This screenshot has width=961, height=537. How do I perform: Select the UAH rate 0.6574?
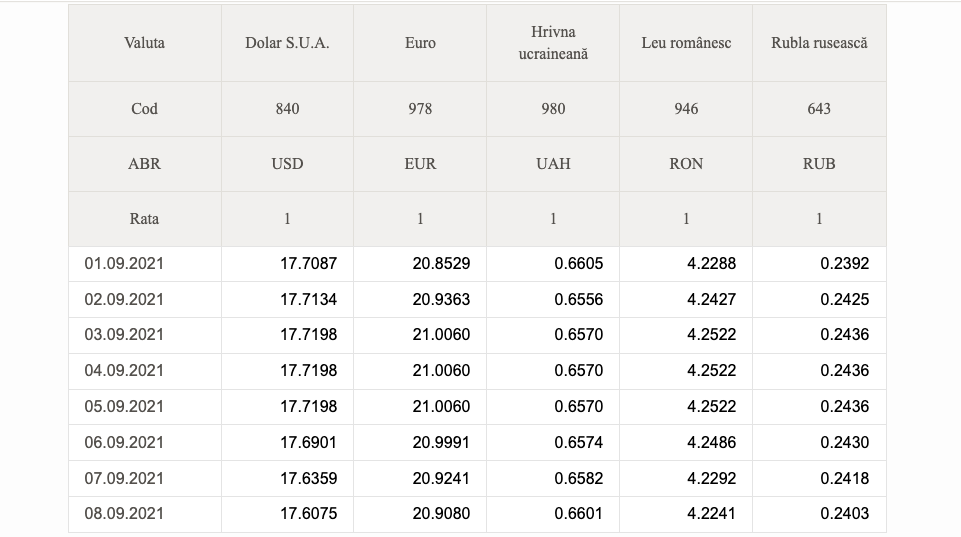(579, 443)
